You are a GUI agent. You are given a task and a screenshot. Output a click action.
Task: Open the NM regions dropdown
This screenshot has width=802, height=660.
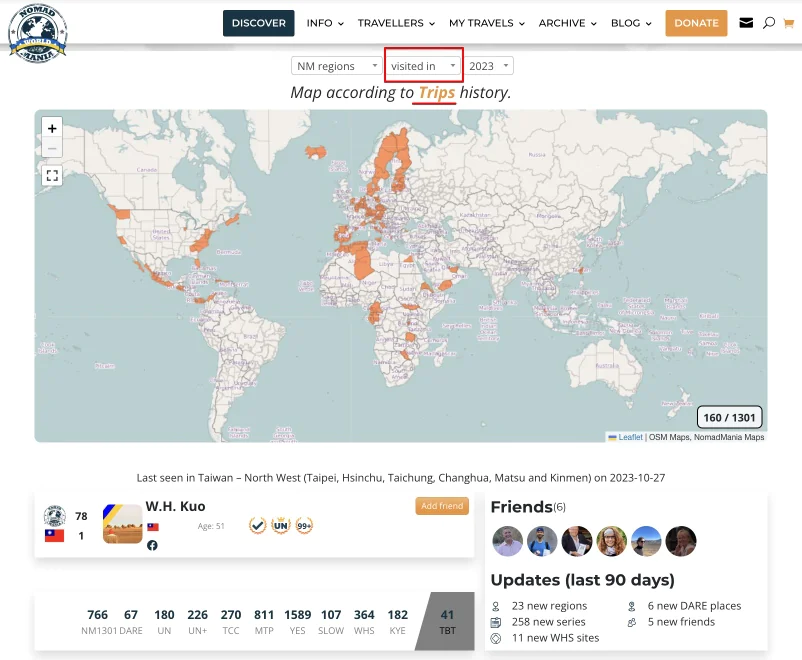(x=336, y=66)
